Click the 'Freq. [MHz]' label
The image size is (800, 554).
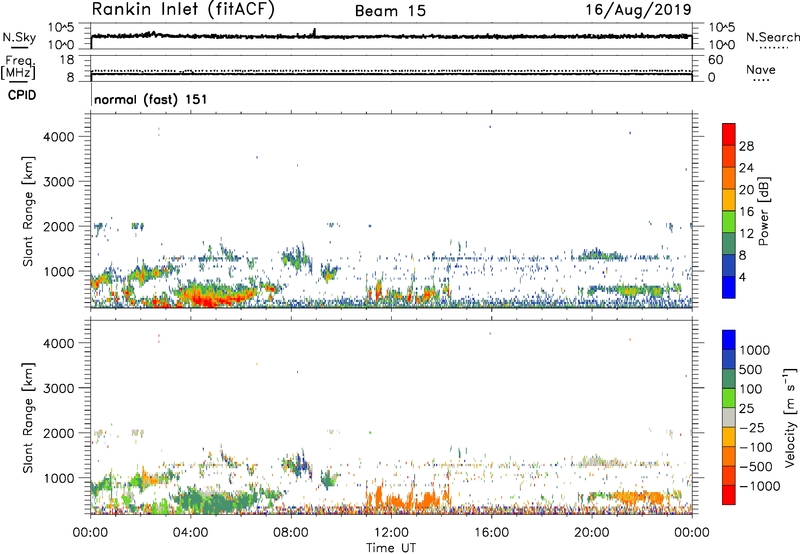(18, 68)
